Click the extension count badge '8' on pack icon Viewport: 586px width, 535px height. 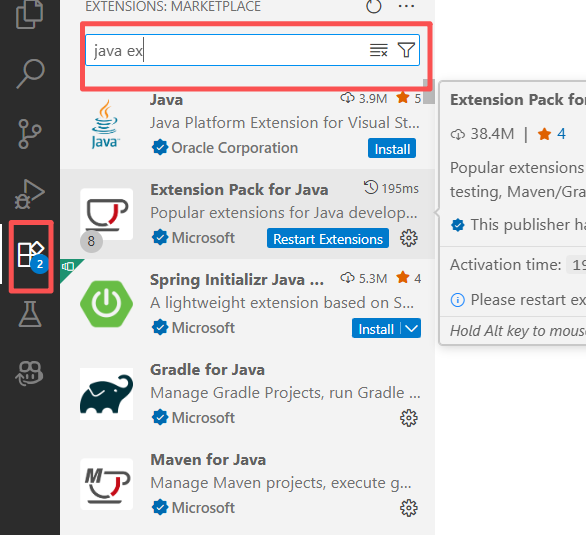pos(91,241)
